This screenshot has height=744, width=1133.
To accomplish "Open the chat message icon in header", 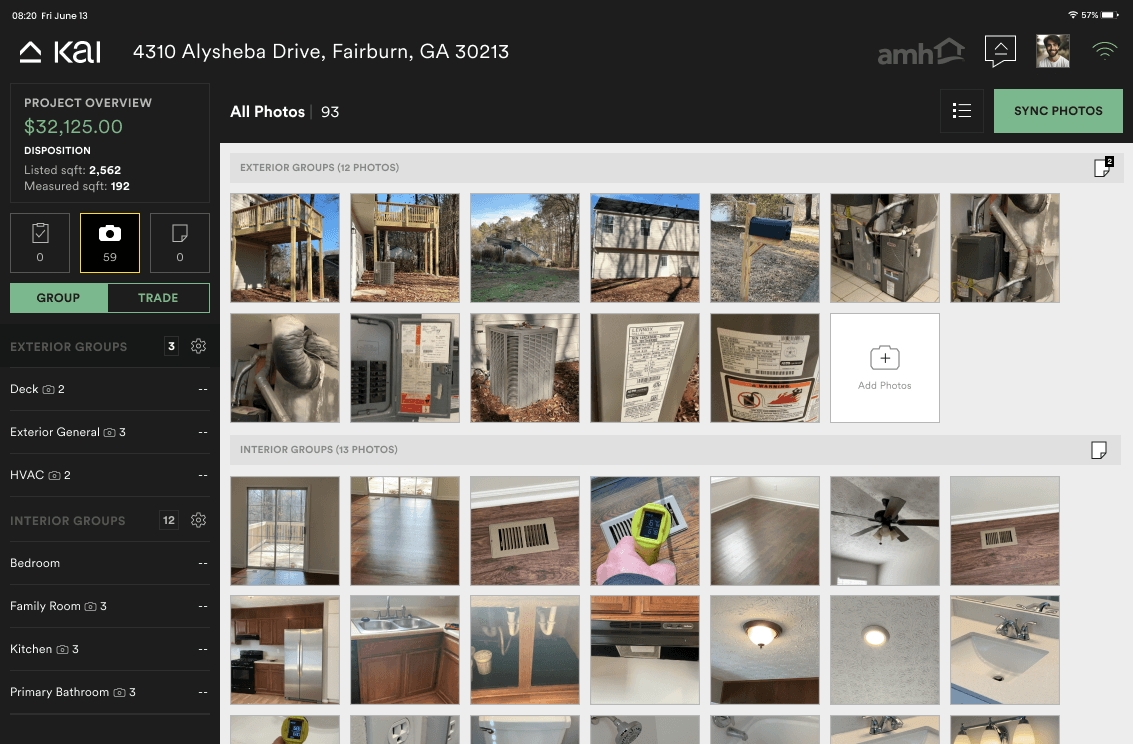I will [x=1000, y=51].
